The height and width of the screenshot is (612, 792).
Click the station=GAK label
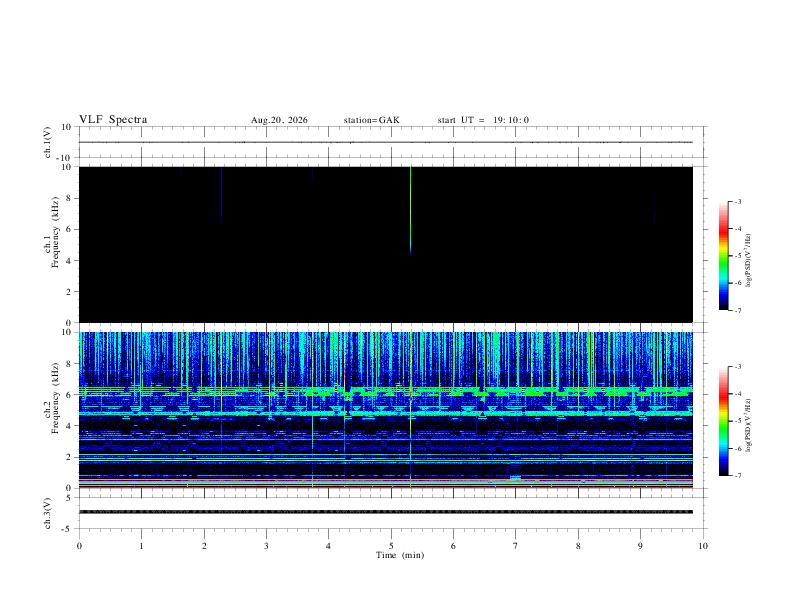click(x=371, y=120)
